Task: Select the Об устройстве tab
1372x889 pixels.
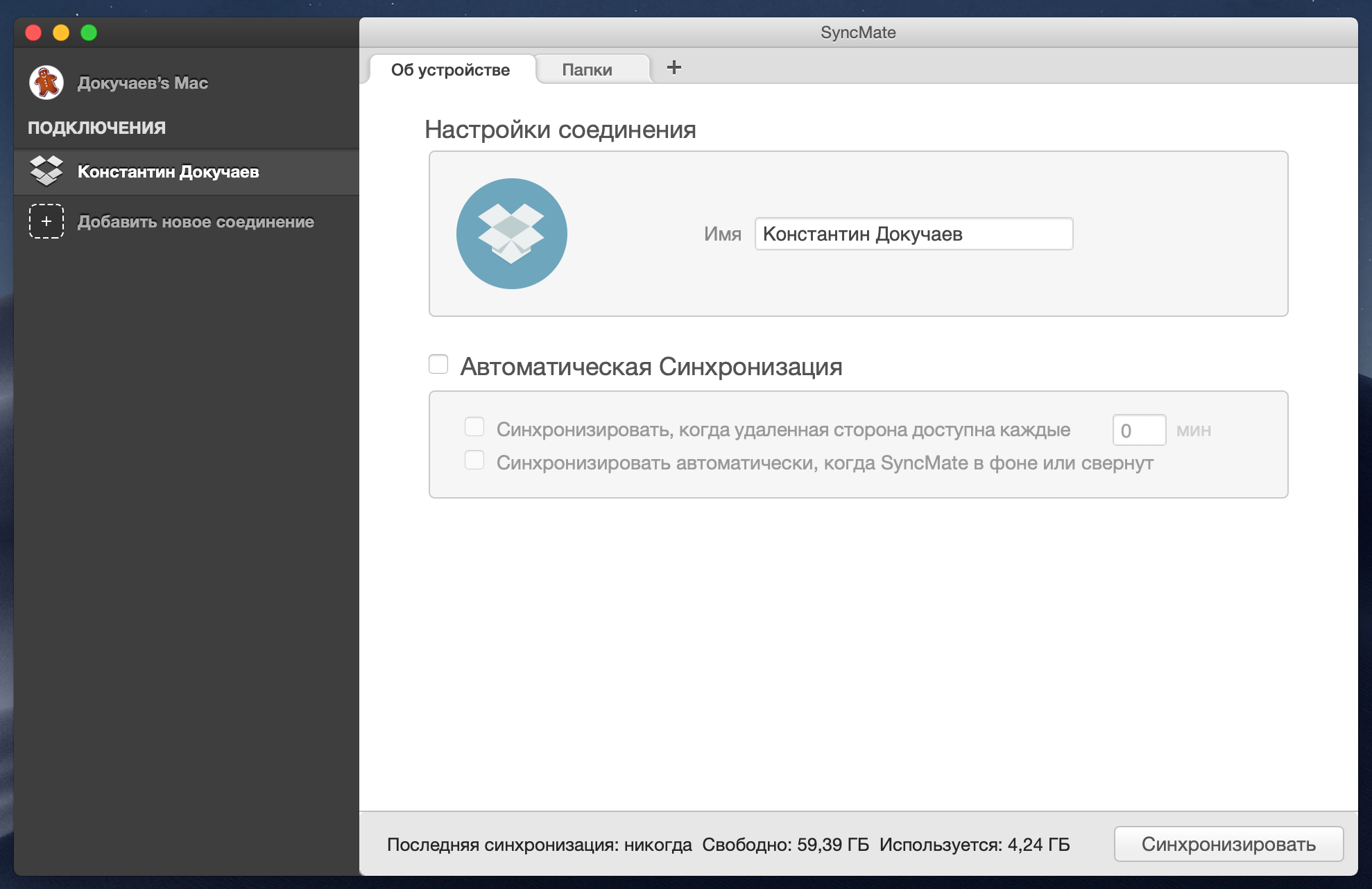Action: click(450, 69)
